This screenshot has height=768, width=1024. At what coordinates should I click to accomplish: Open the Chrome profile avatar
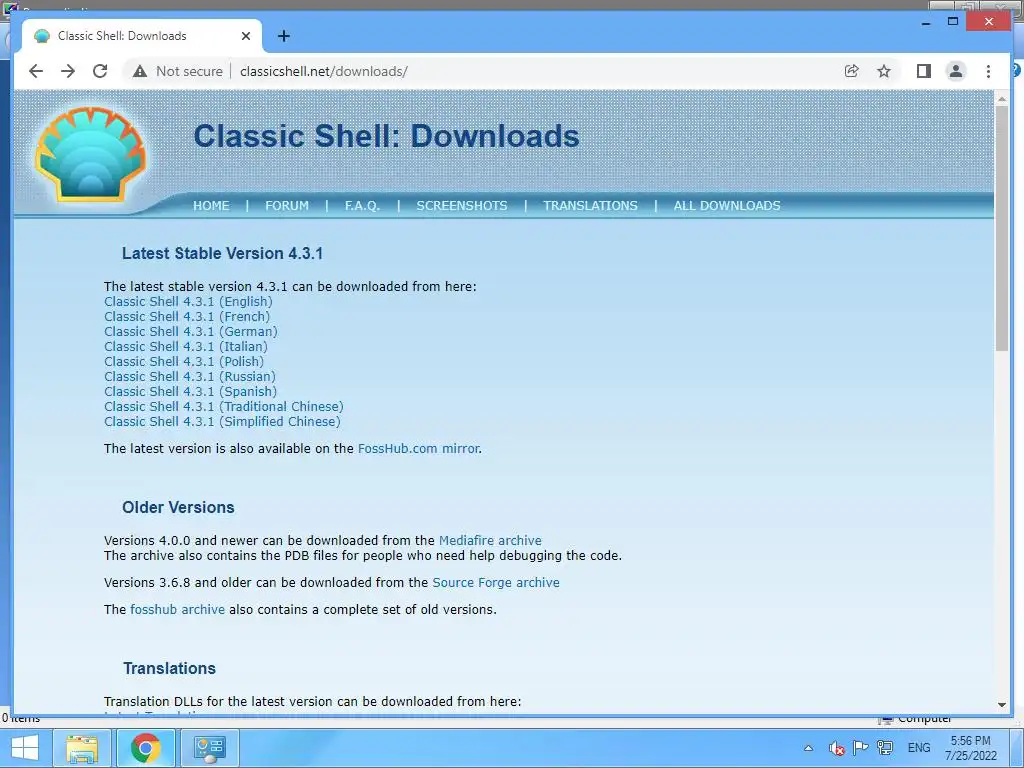(x=956, y=71)
